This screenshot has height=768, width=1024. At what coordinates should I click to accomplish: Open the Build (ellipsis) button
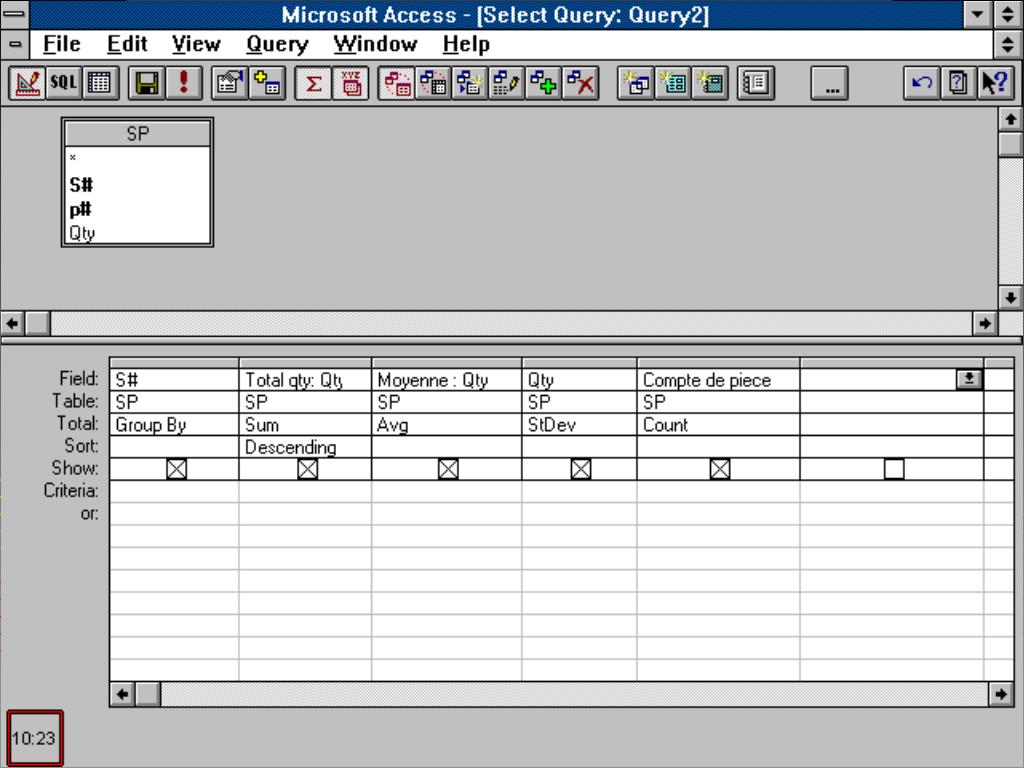coord(829,83)
